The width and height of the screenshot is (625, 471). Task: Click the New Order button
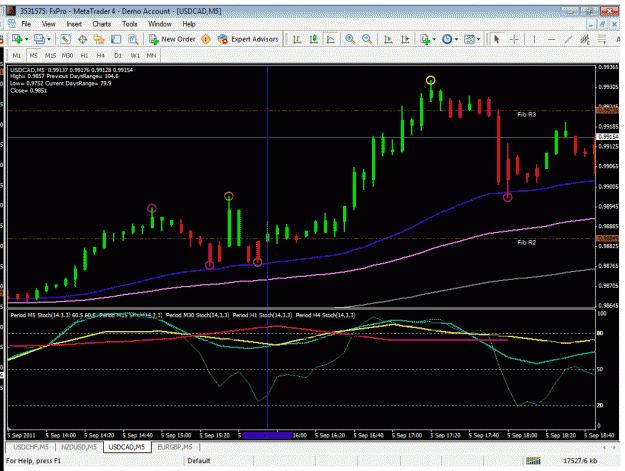pyautogui.click(x=172, y=39)
